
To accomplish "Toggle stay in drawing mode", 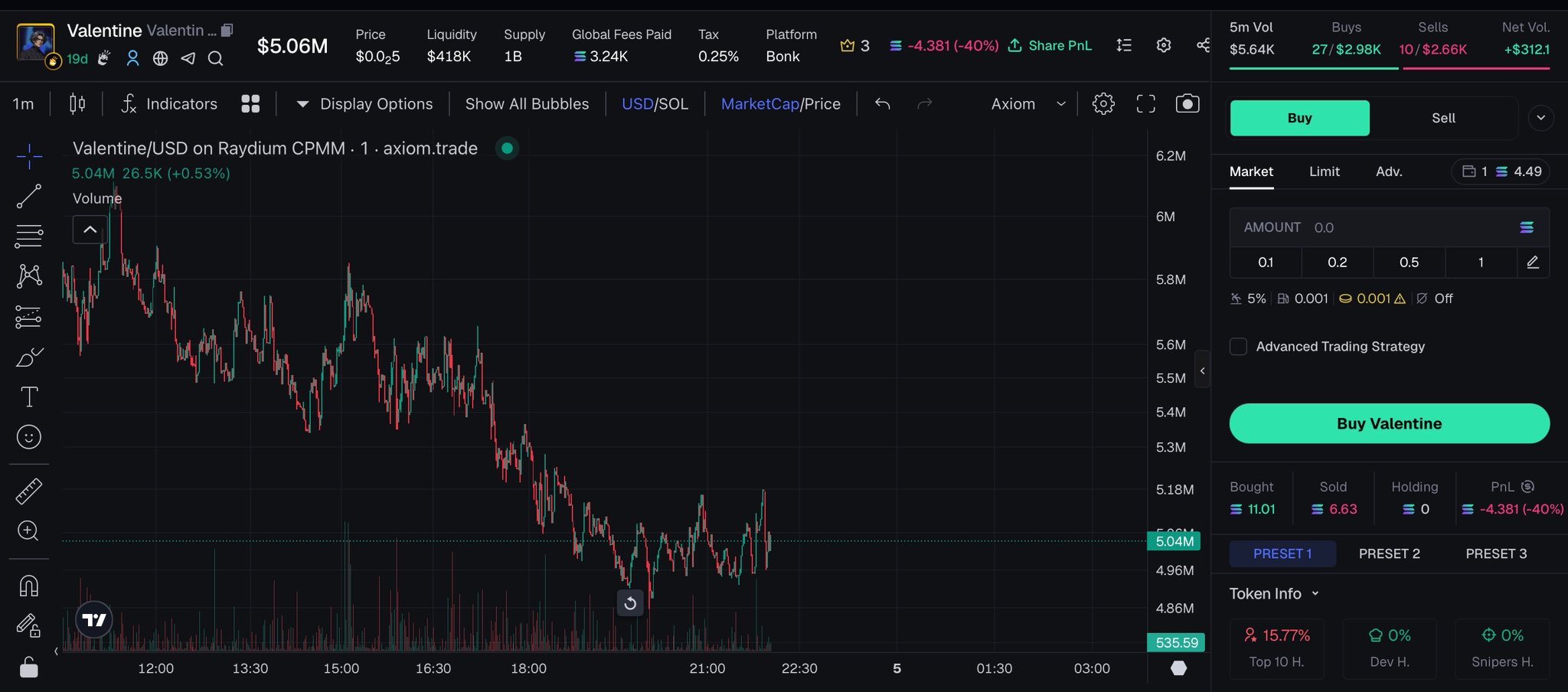I will 28,626.
